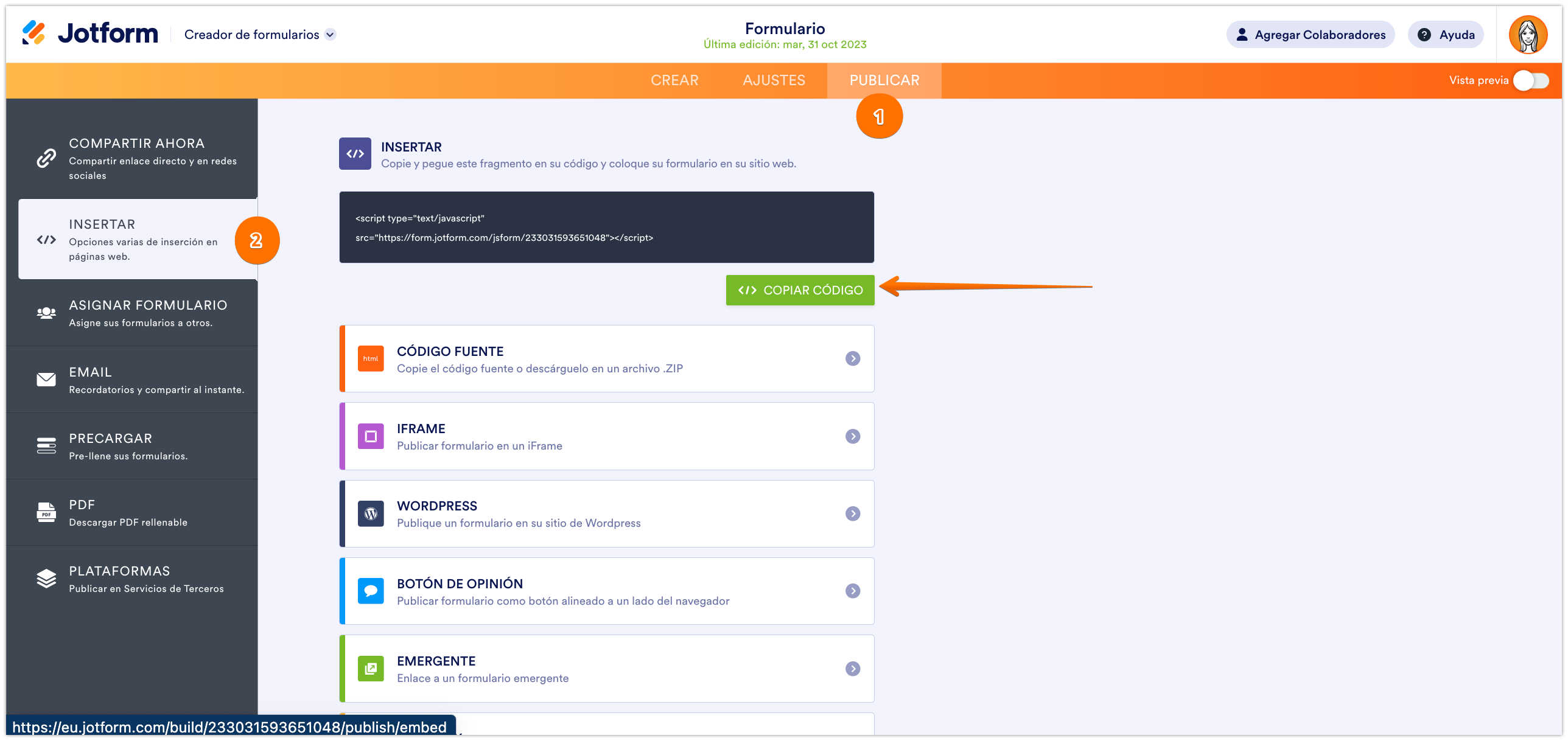Click the purple iFrame icon
Screen dimensions: 1568x741
[371, 436]
